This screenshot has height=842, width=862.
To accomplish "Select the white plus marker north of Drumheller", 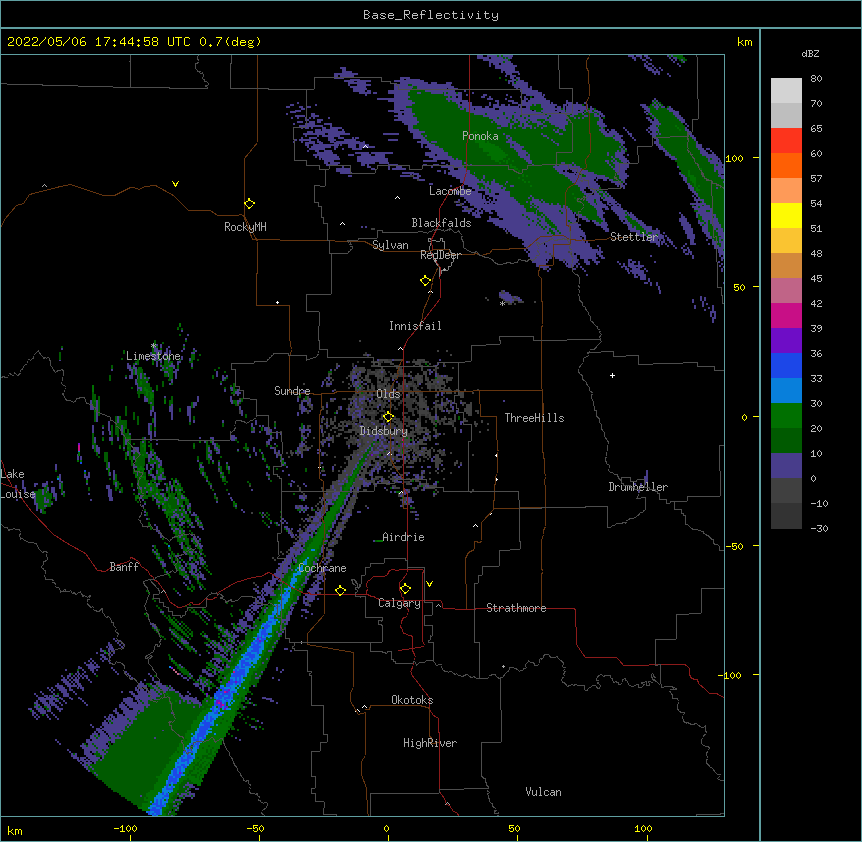I will tap(612, 375).
